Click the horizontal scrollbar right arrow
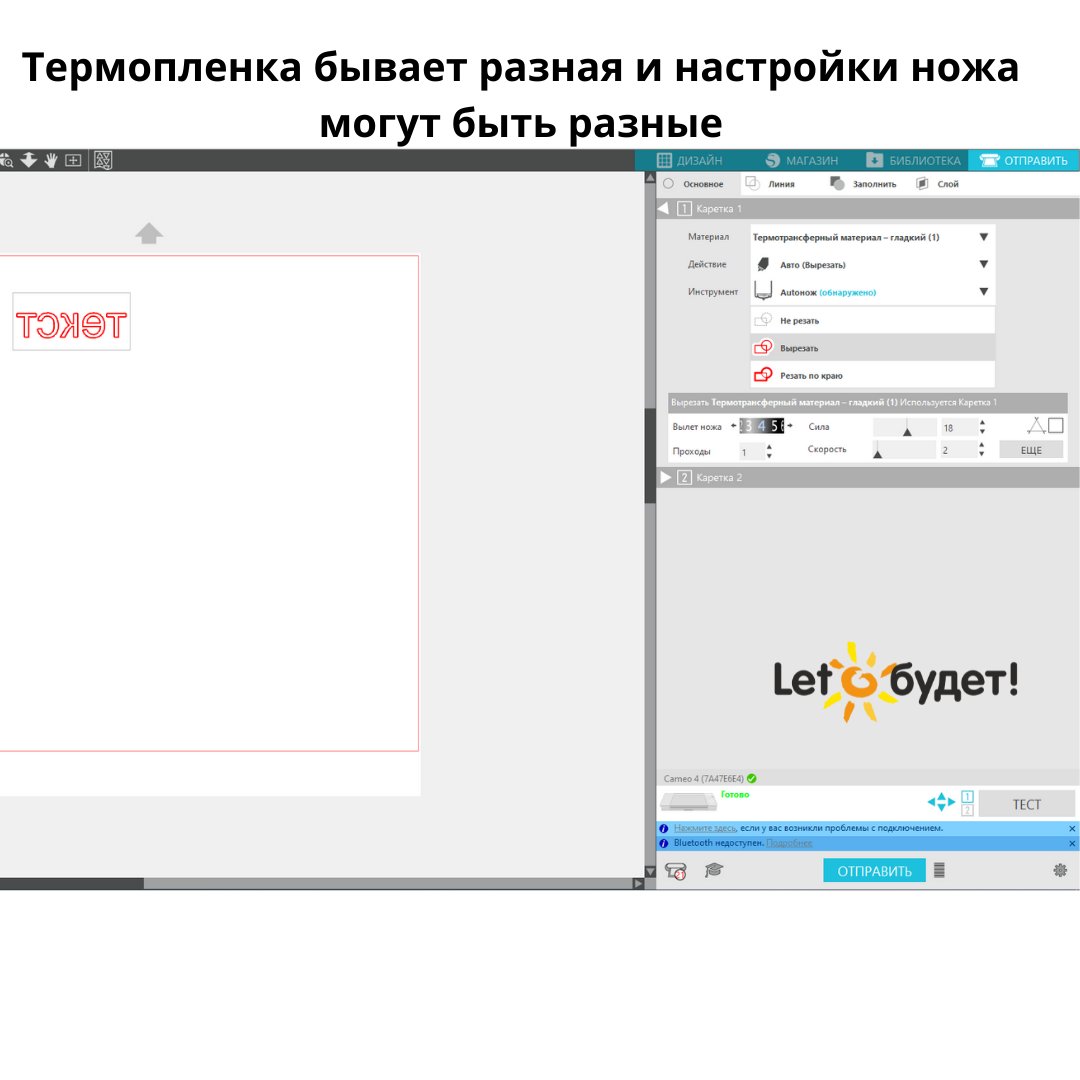Viewport: 1080px width, 1080px height. click(x=638, y=883)
